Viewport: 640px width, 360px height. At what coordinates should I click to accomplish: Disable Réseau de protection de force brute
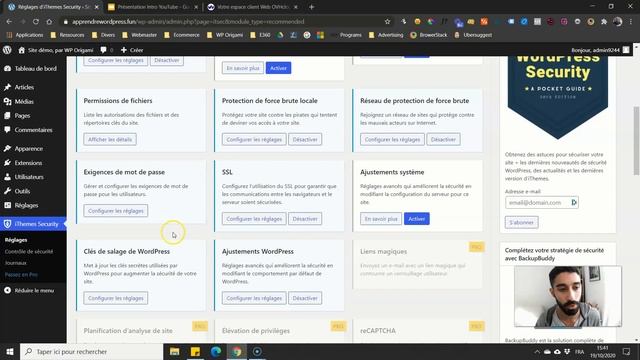[x=443, y=139]
